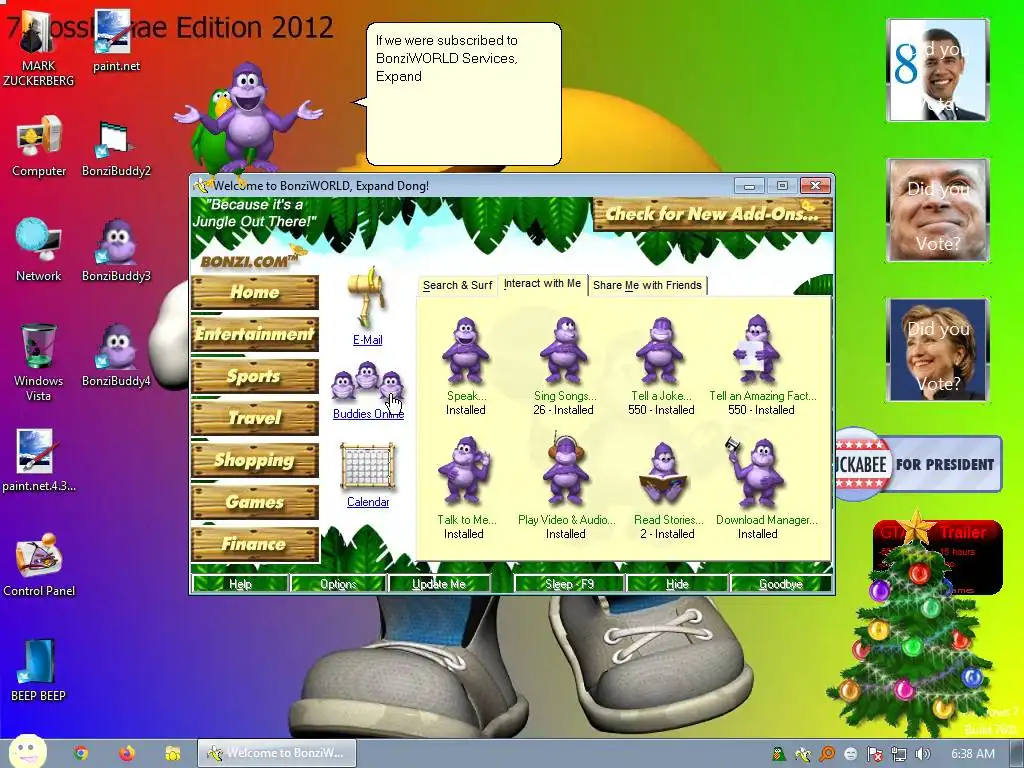Switch to Share Me with Friends tab
The width and height of the screenshot is (1024, 768).
[x=647, y=285]
